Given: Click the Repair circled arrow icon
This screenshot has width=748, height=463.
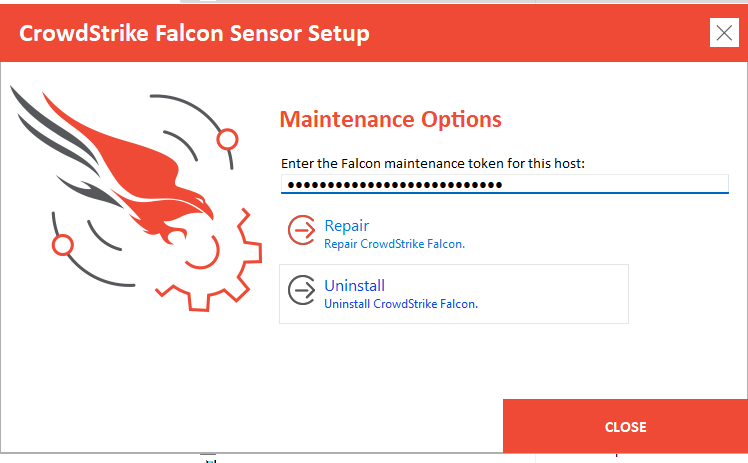Looking at the screenshot, I should [301, 230].
